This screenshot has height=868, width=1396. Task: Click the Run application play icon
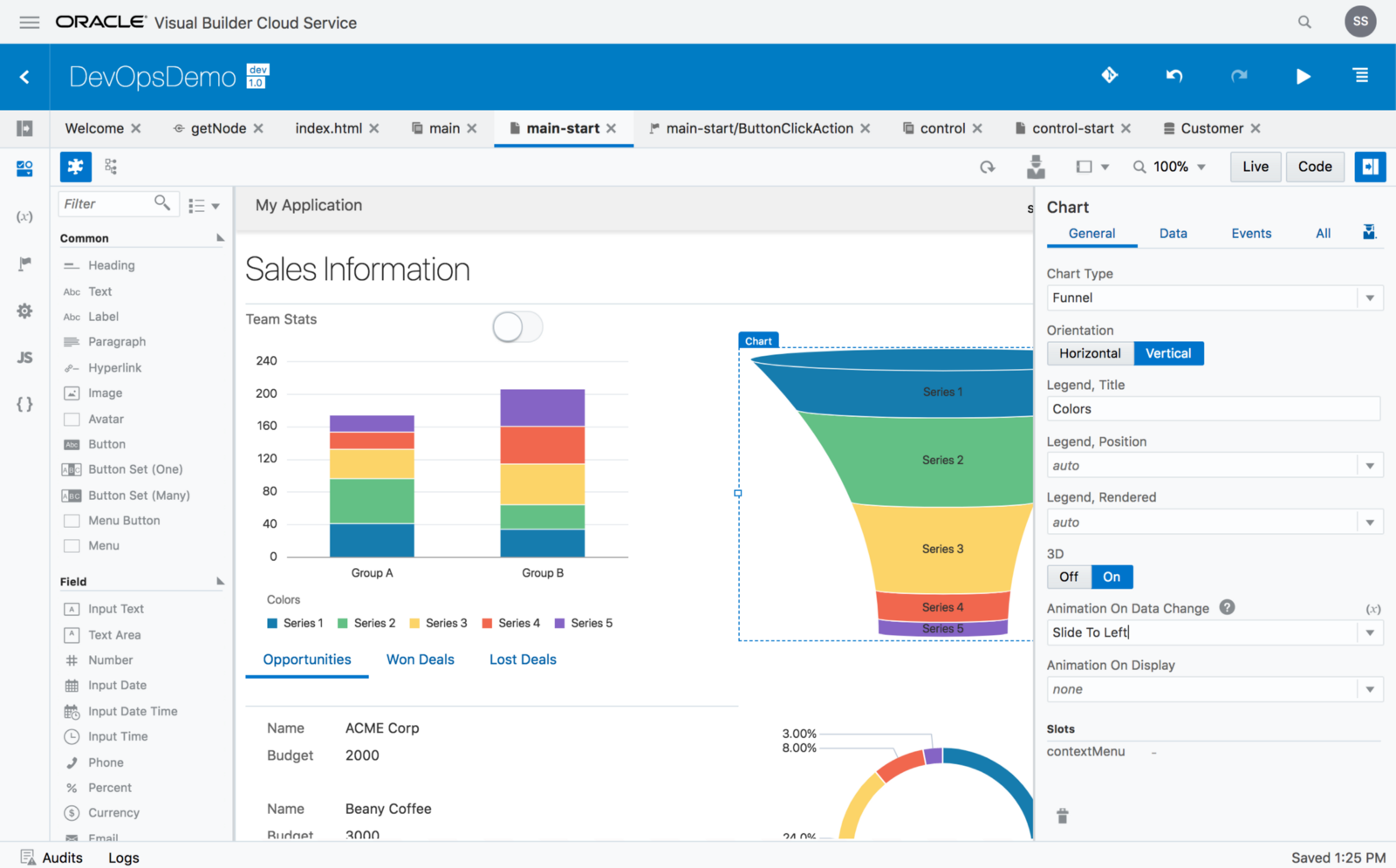pyautogui.click(x=1303, y=77)
